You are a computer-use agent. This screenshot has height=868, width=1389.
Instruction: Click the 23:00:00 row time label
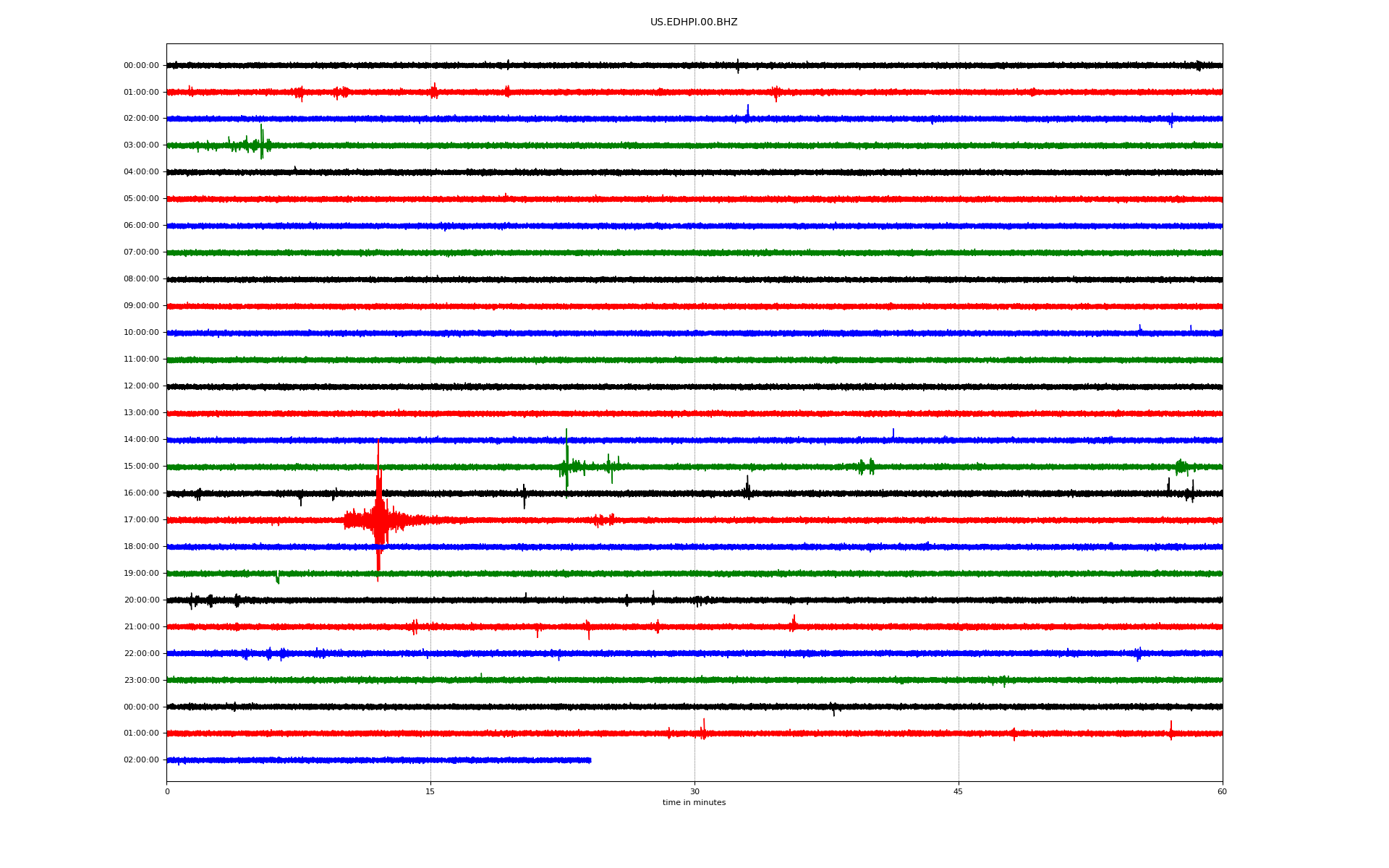(x=141, y=680)
